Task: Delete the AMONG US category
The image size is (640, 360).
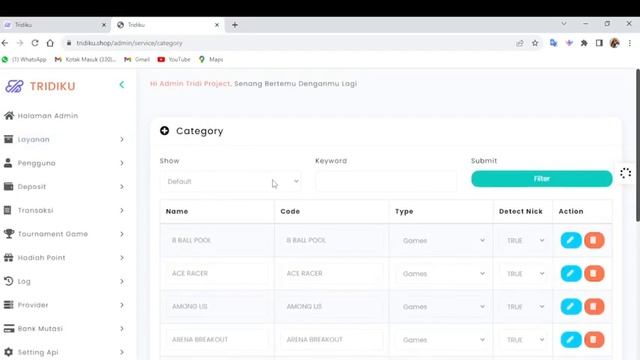Action: 594,307
